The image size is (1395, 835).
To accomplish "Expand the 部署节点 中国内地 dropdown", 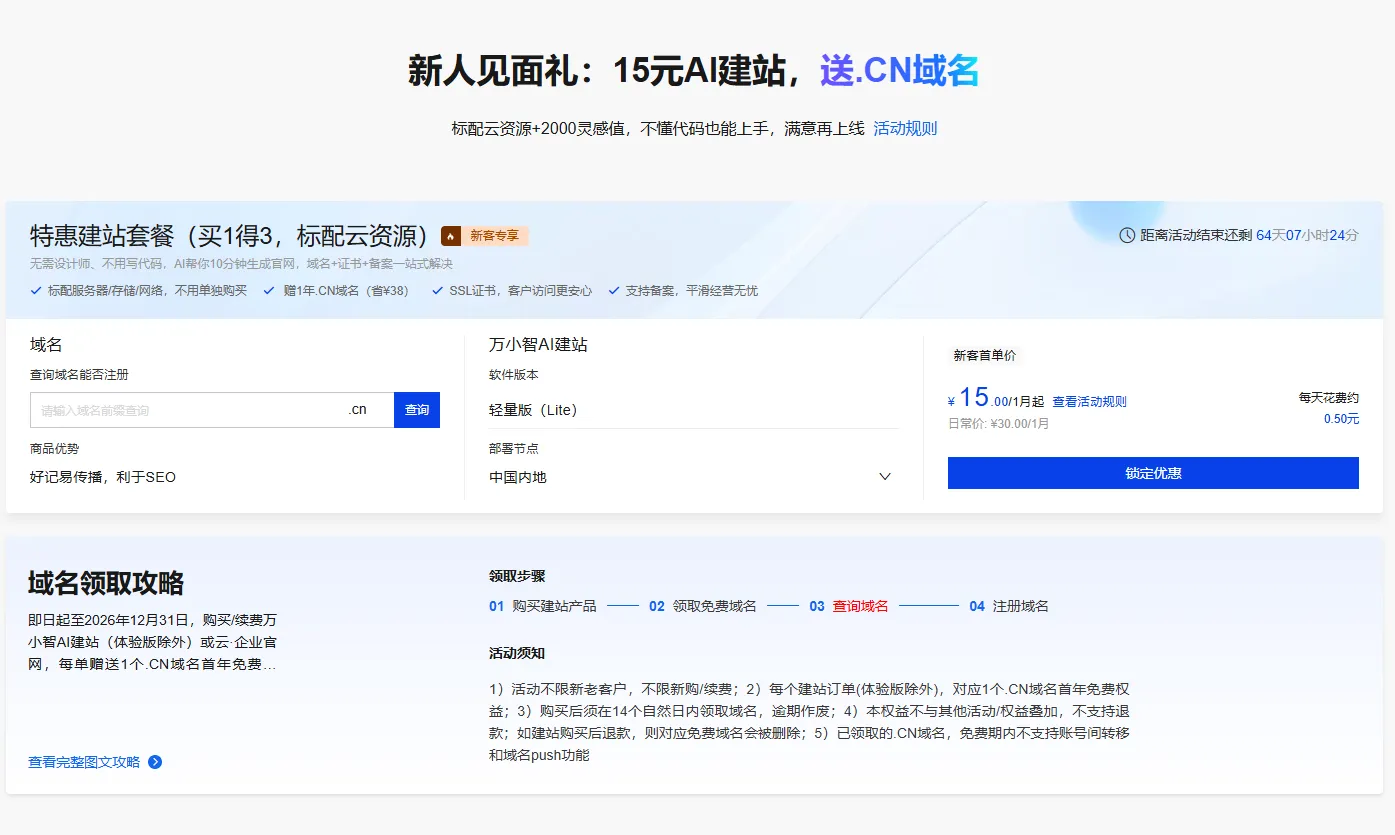I will pos(693,477).
